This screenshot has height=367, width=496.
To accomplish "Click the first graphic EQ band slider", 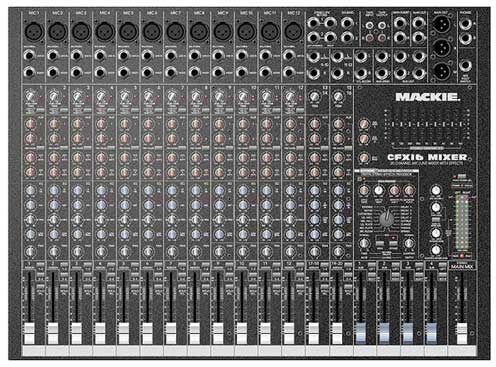I will coord(394,125).
